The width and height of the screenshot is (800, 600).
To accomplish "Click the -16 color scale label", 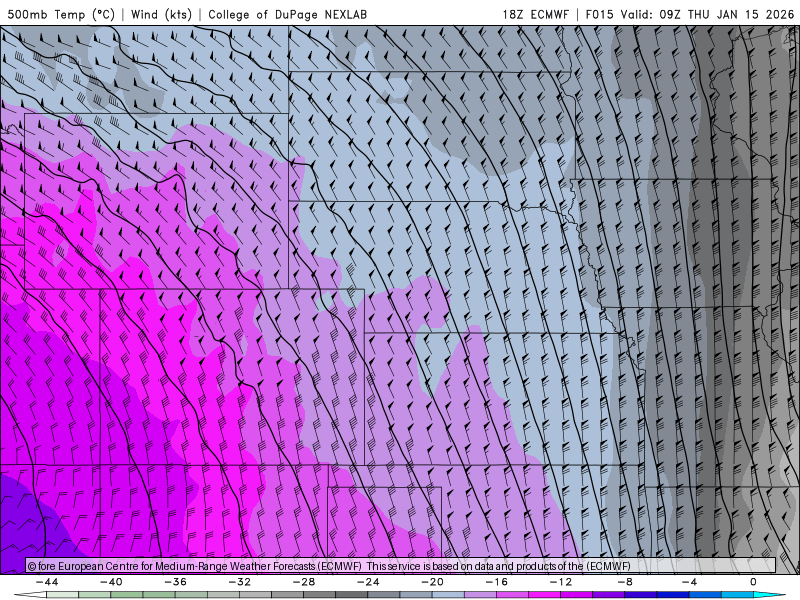I will coord(497,582).
